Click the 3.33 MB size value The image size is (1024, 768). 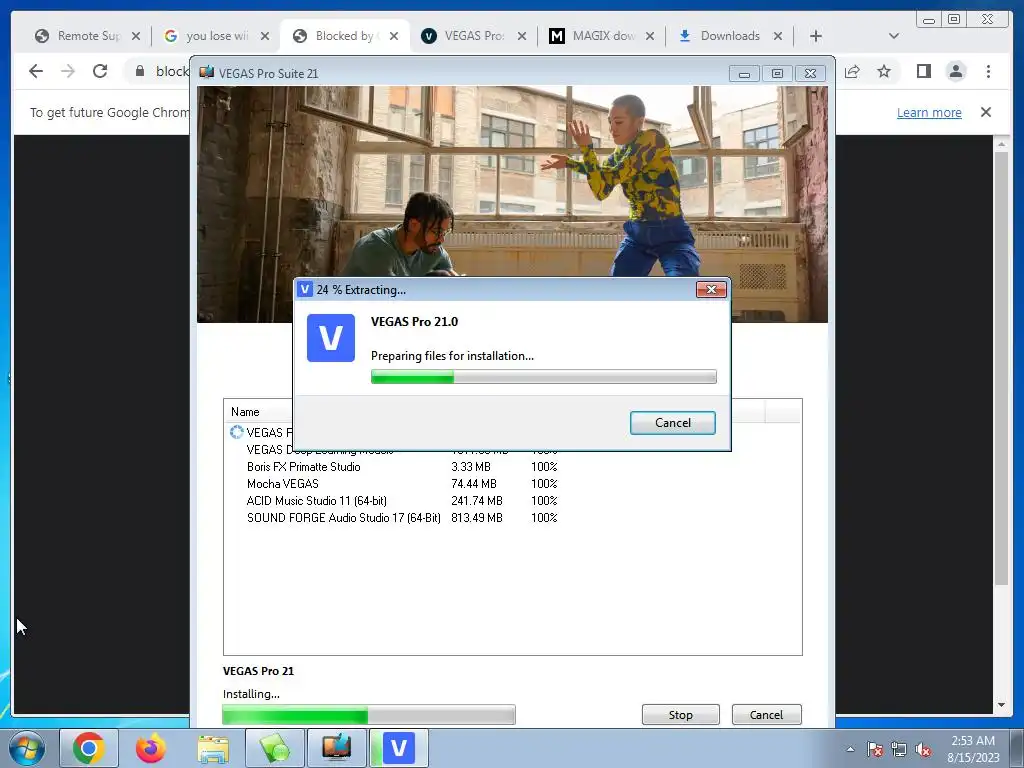pyautogui.click(x=471, y=466)
